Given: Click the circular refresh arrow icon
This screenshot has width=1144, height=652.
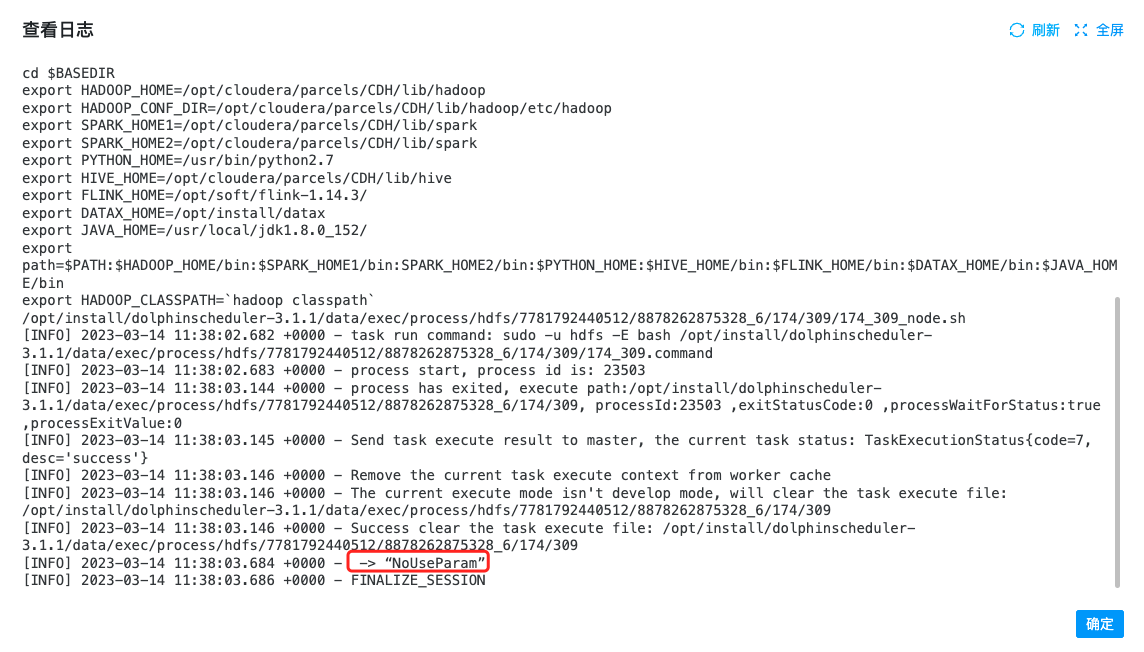Looking at the screenshot, I should [x=1016, y=30].
